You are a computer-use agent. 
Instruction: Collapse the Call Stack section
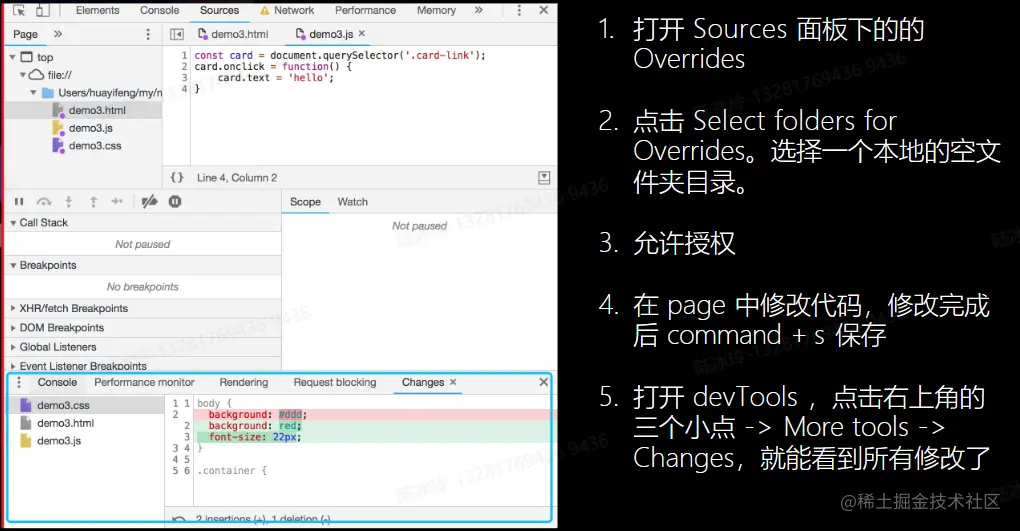pyautogui.click(x=12, y=223)
